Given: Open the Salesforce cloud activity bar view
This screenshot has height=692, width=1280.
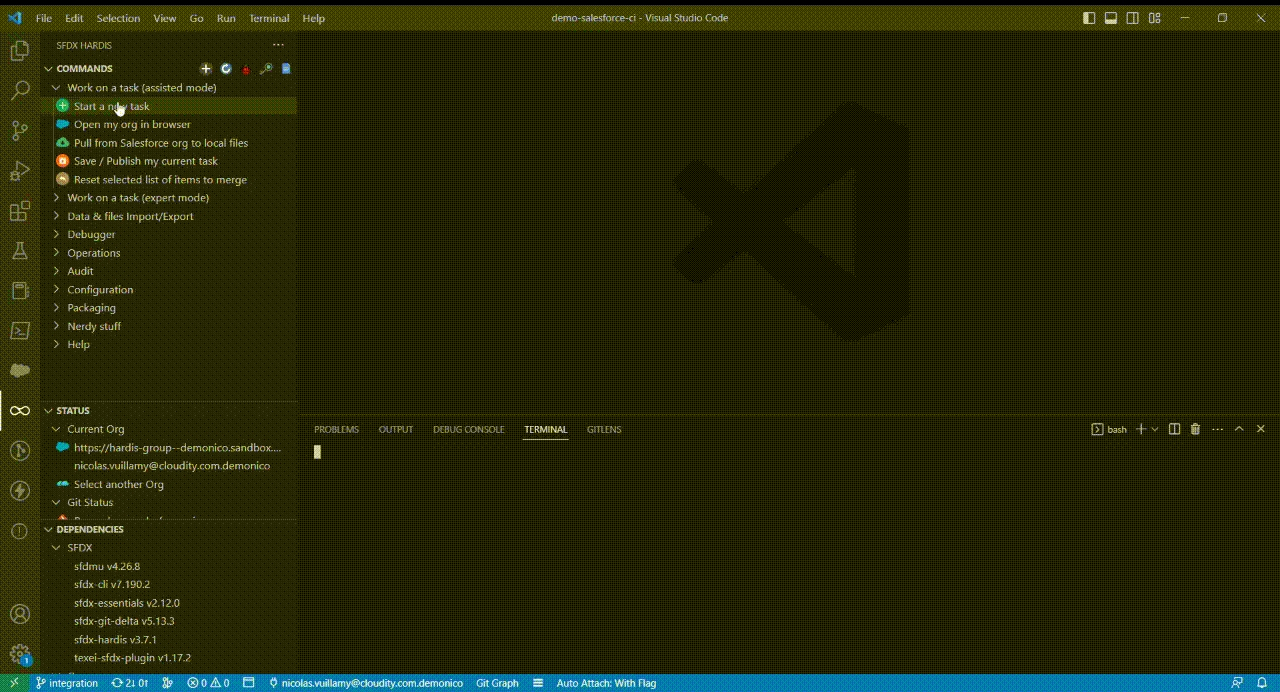Looking at the screenshot, I should (x=19, y=370).
